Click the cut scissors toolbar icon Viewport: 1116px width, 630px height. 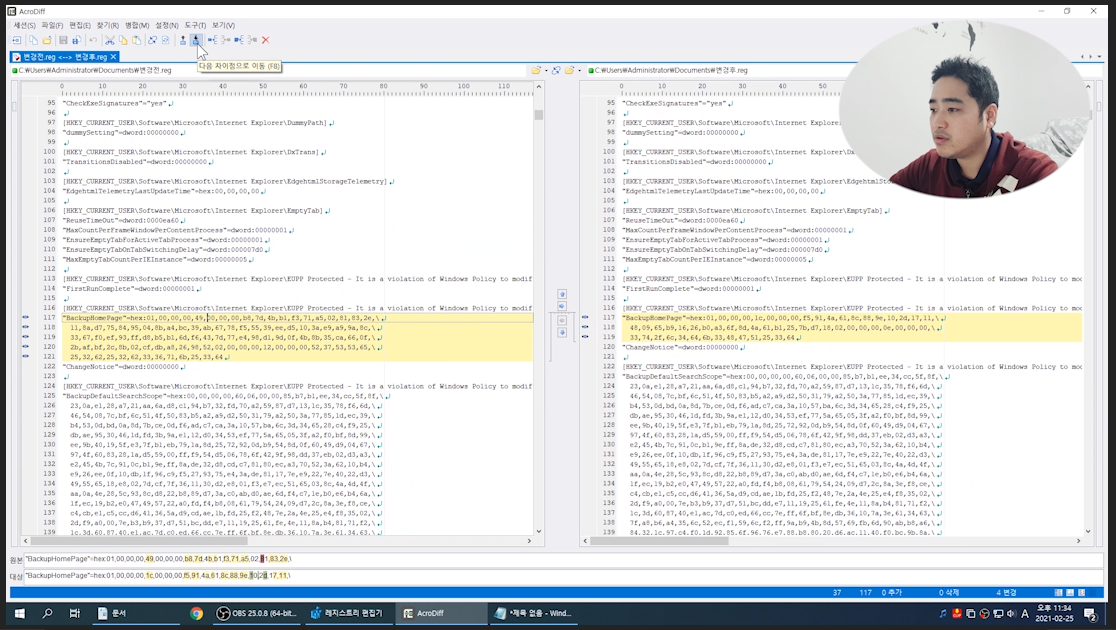(x=109, y=41)
